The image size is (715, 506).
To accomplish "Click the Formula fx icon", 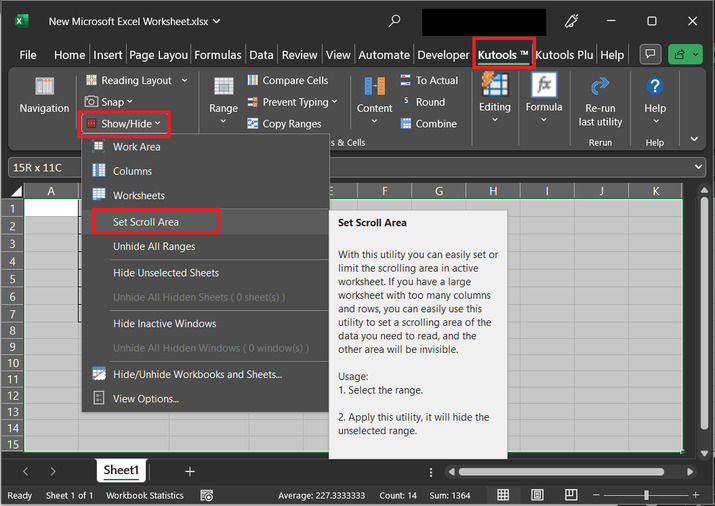I will click(x=543, y=86).
